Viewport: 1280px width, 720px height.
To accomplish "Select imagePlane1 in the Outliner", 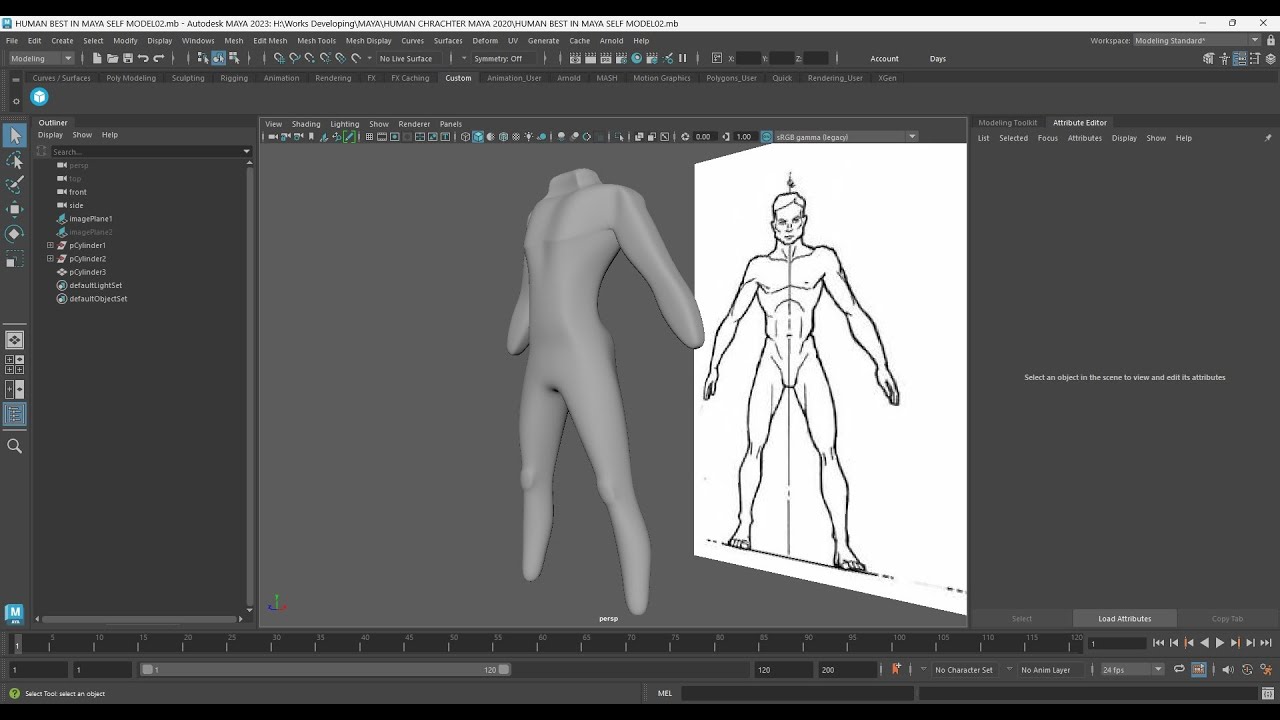I will click(90, 218).
